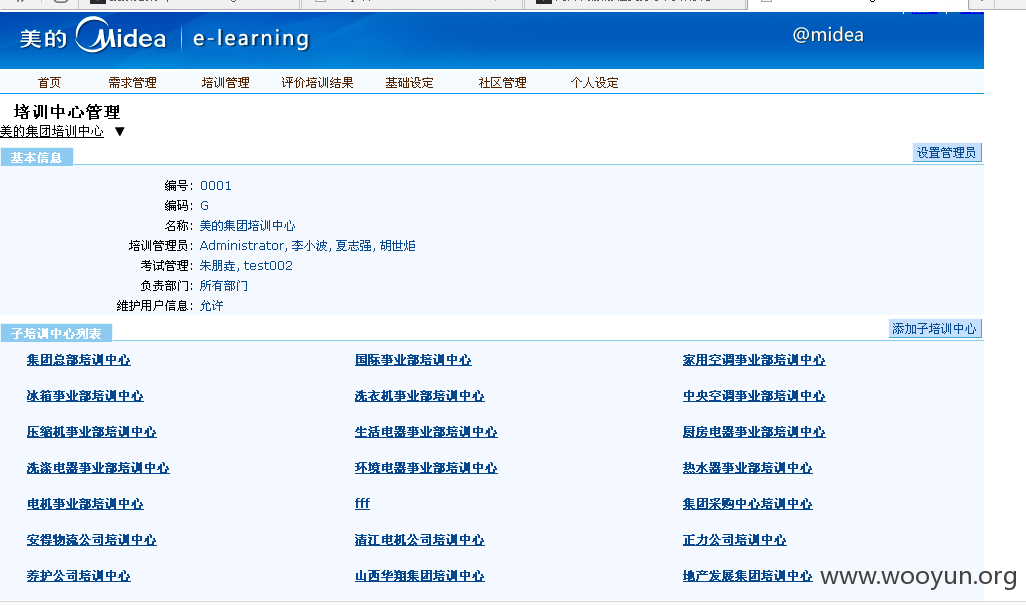Click the administrators list starting with Administrator
1026x605 pixels.
tap(308, 245)
